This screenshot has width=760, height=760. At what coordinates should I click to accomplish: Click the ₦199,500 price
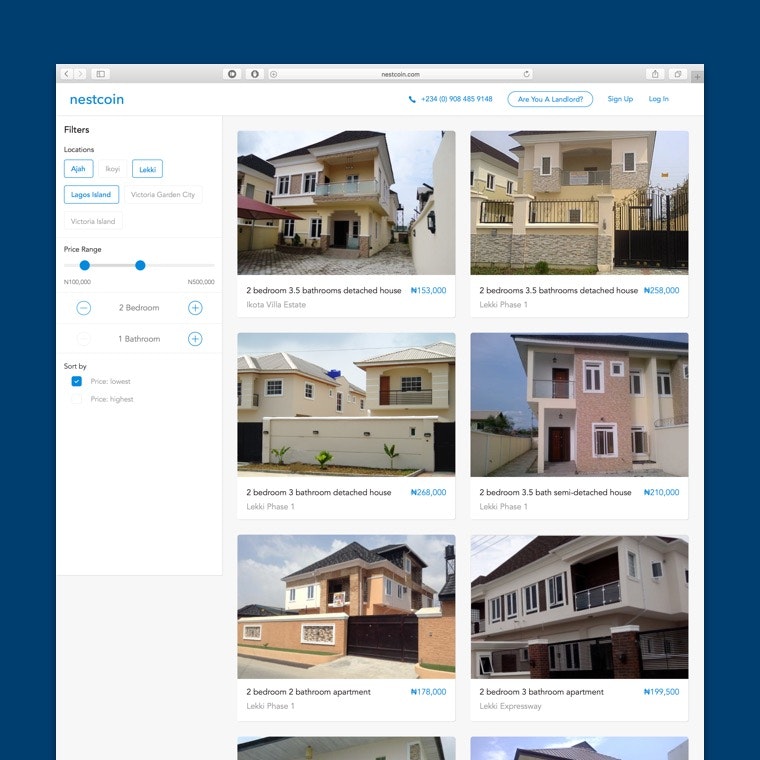point(662,692)
